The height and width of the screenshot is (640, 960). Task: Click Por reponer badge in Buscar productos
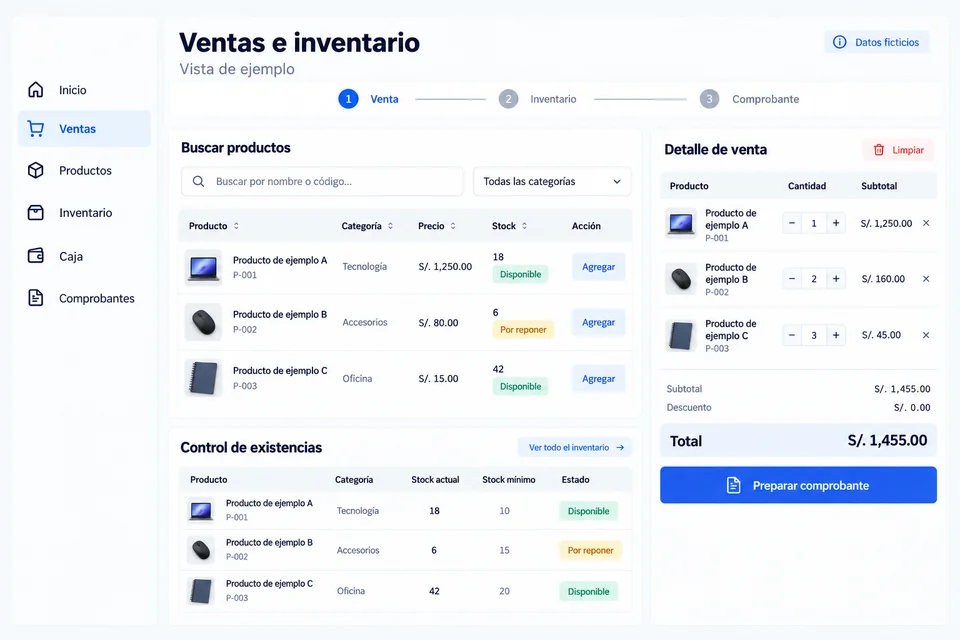pyautogui.click(x=523, y=329)
